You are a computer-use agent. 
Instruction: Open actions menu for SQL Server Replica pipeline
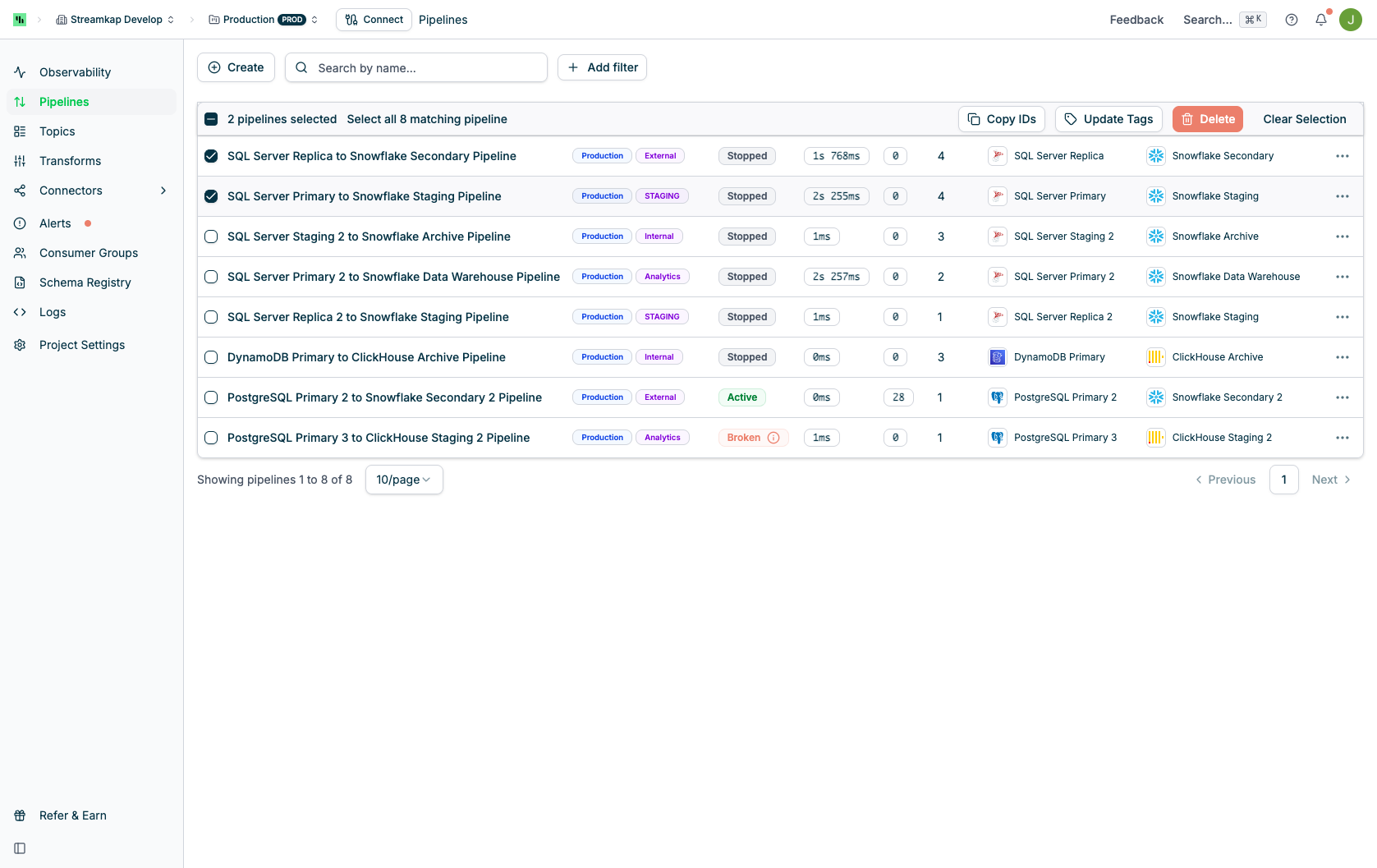pyautogui.click(x=1343, y=156)
